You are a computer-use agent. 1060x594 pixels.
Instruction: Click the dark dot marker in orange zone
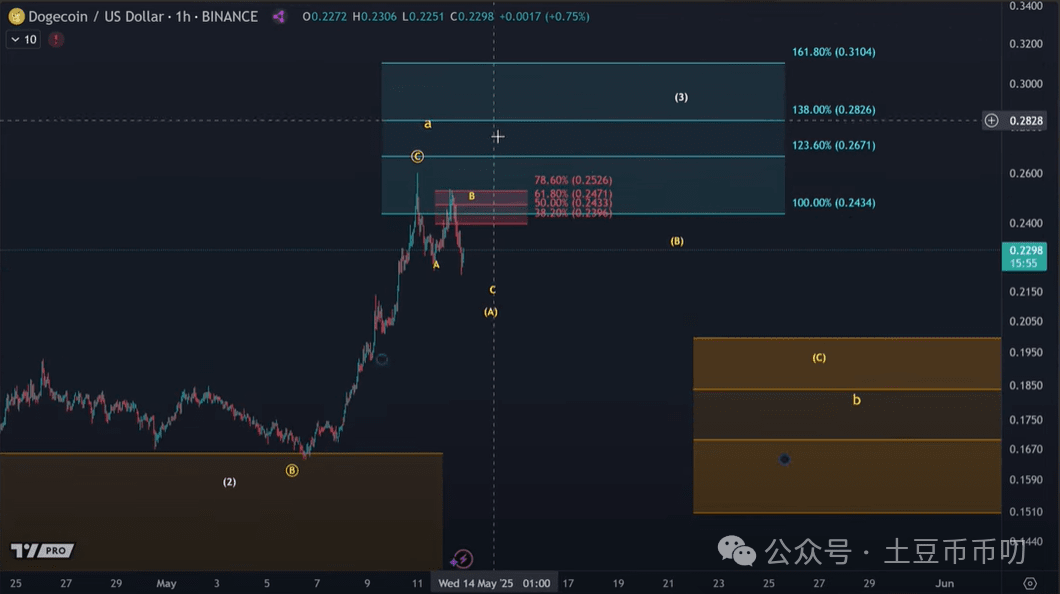point(784,460)
